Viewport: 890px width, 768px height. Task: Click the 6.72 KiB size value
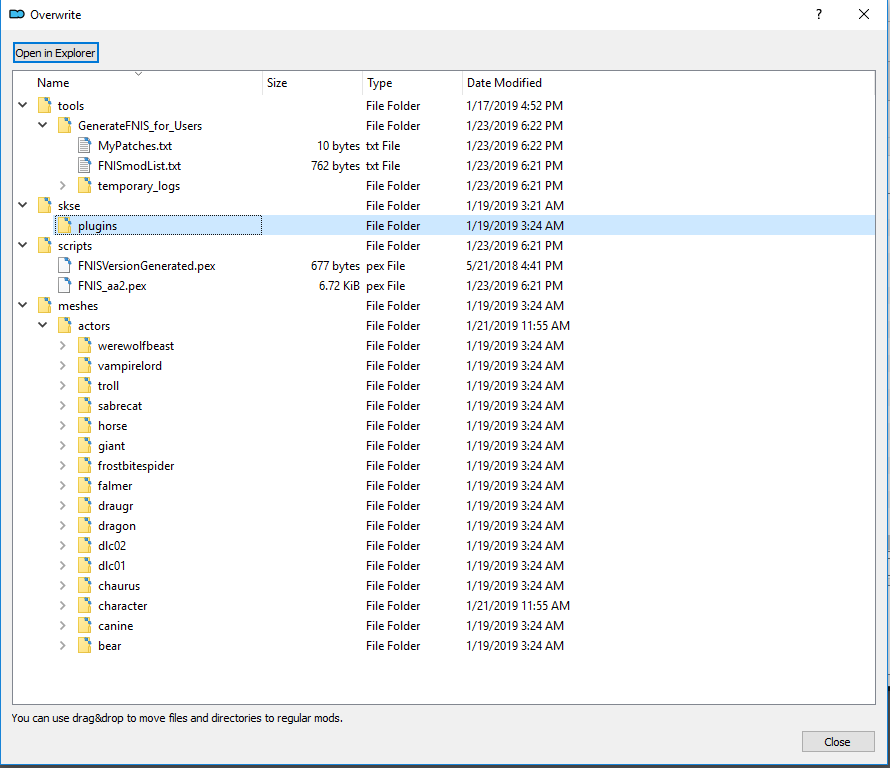point(339,286)
